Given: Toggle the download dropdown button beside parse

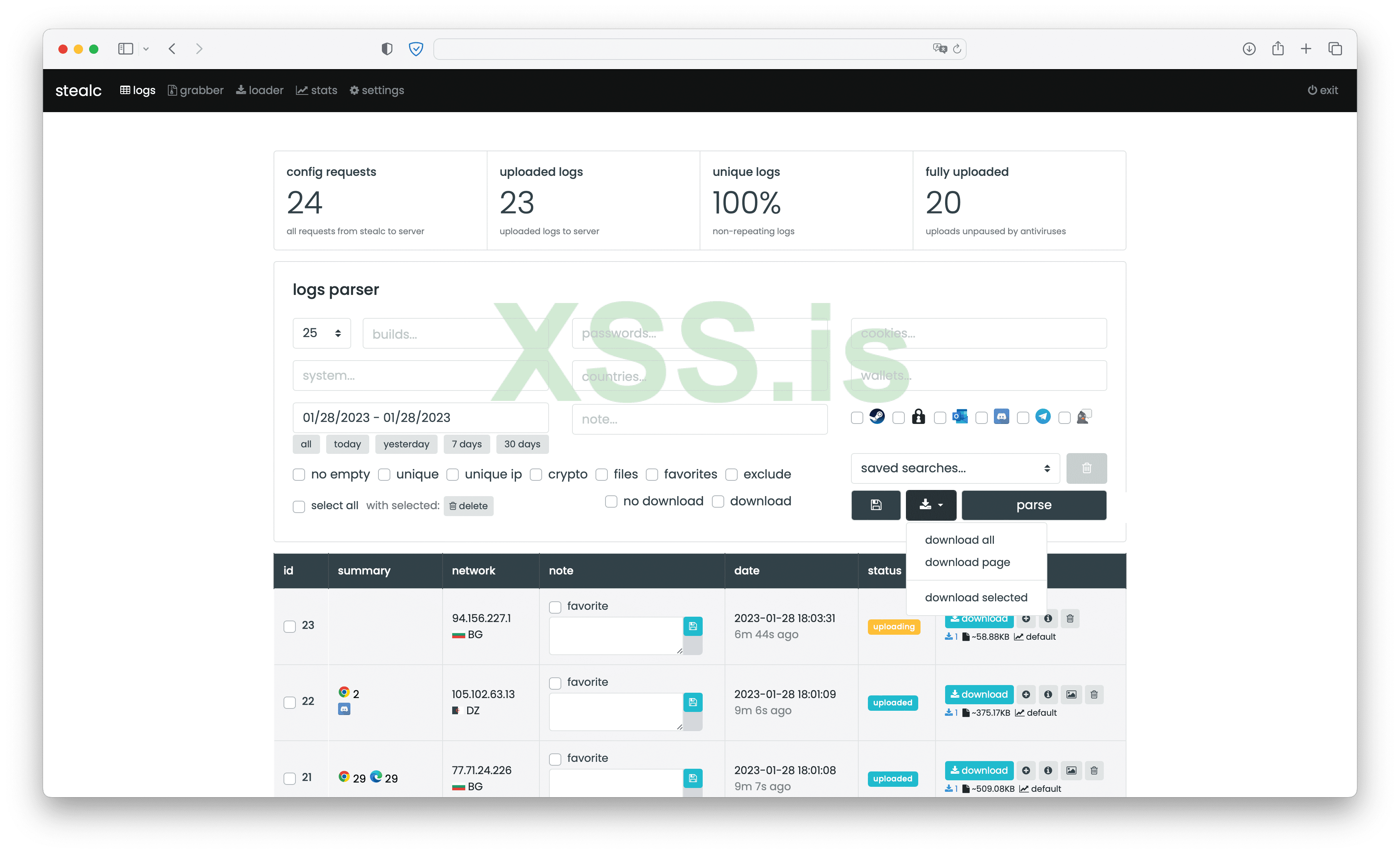Looking at the screenshot, I should (x=931, y=505).
